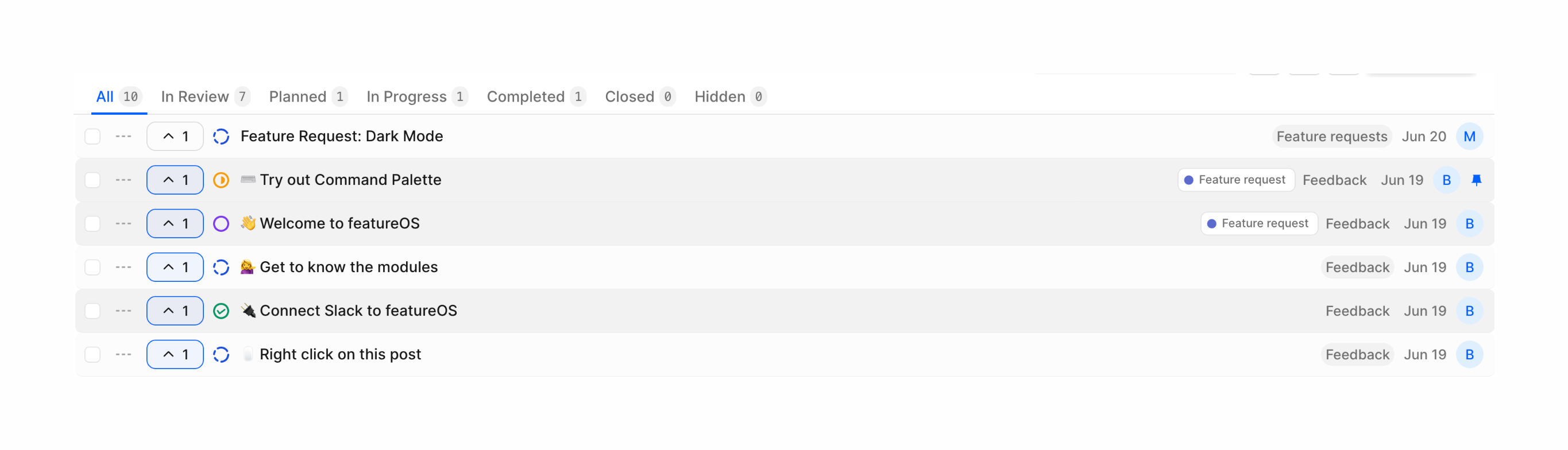Screen dimensions: 1568x450
Task: Click the Feedback board label on Get to know row
Action: (1357, 267)
